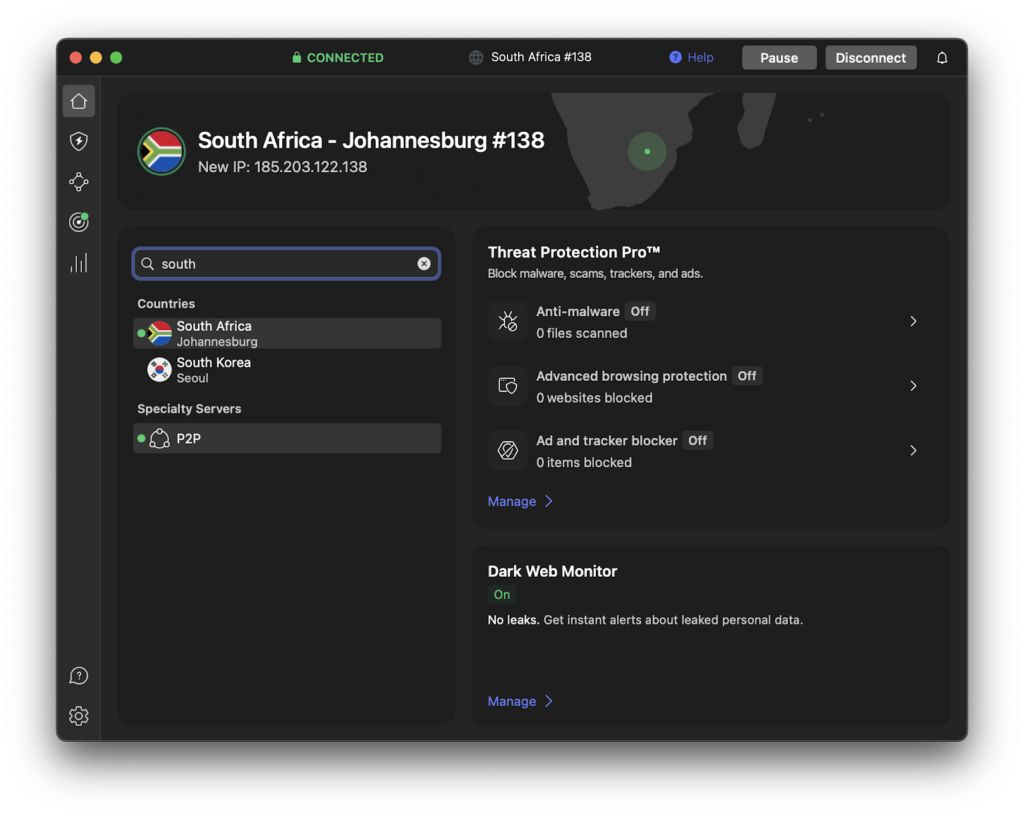Click Ad and tracker blocker Off badge
Viewport: 1024px width, 816px height.
tap(697, 441)
